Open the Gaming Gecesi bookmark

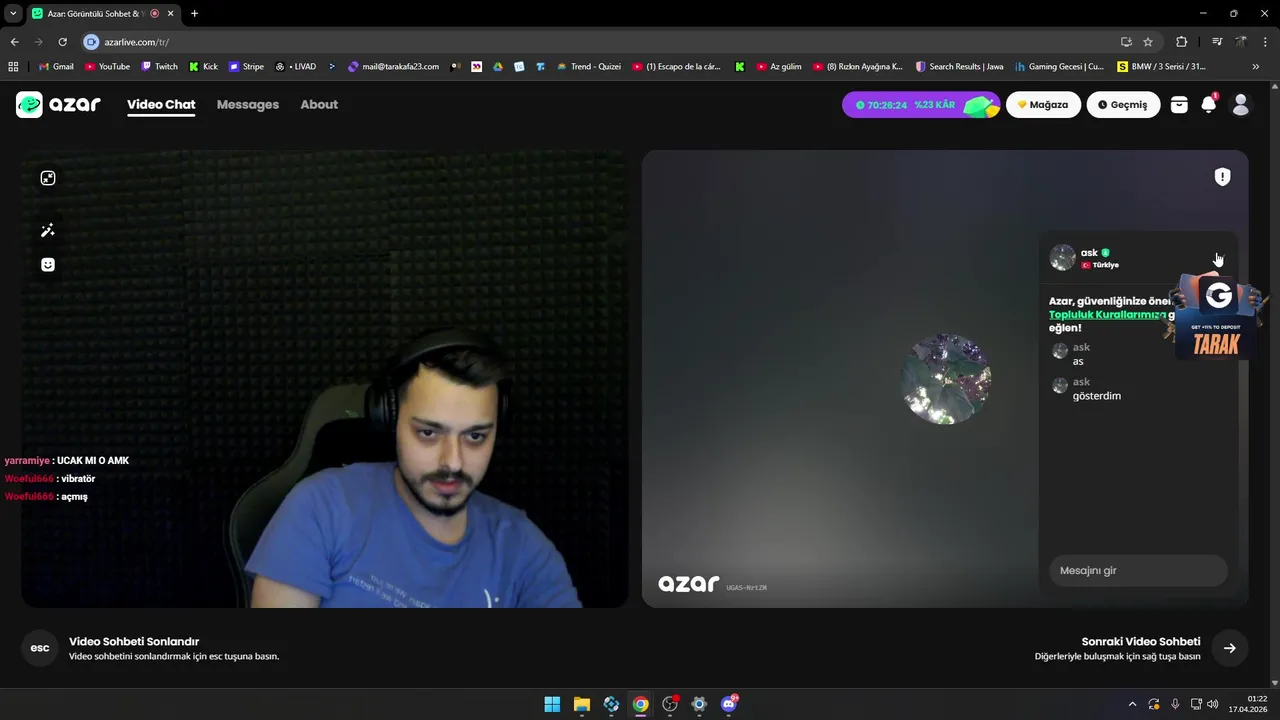1059,67
